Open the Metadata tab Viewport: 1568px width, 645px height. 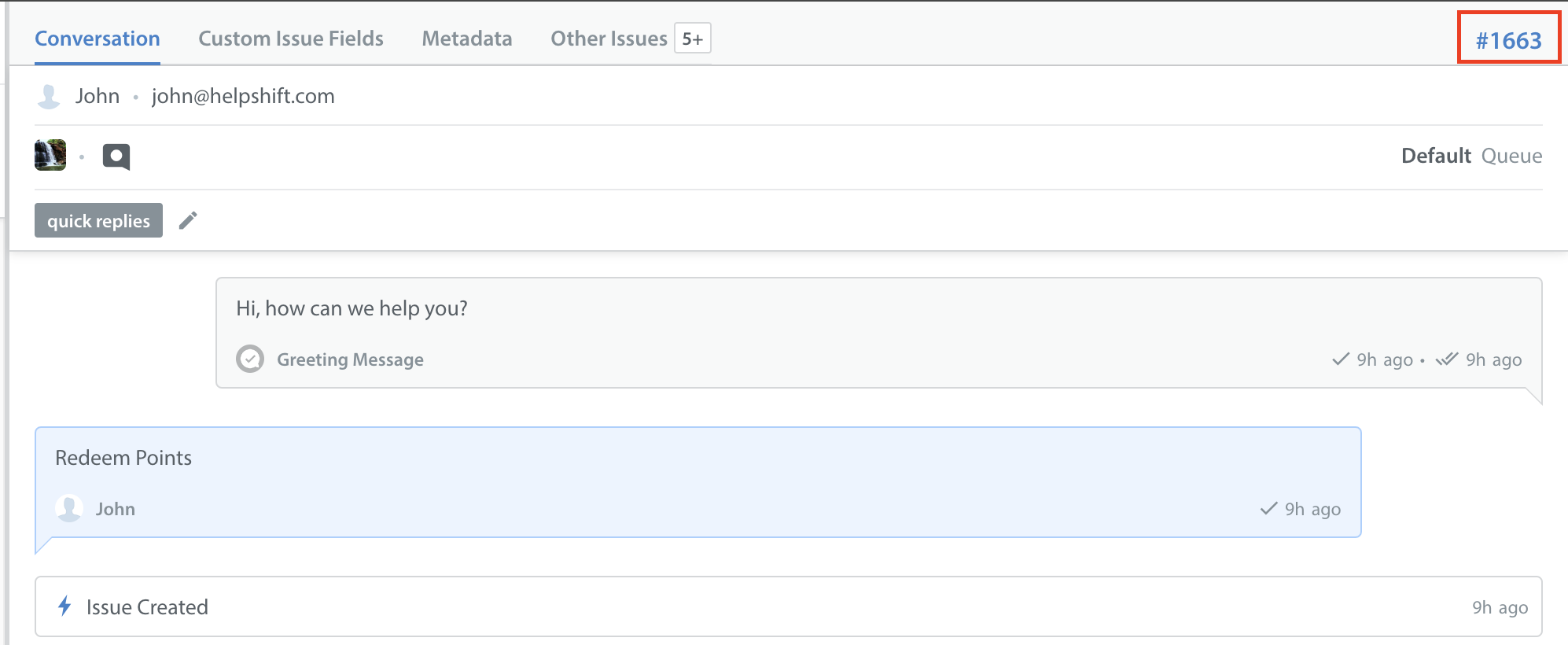click(467, 39)
